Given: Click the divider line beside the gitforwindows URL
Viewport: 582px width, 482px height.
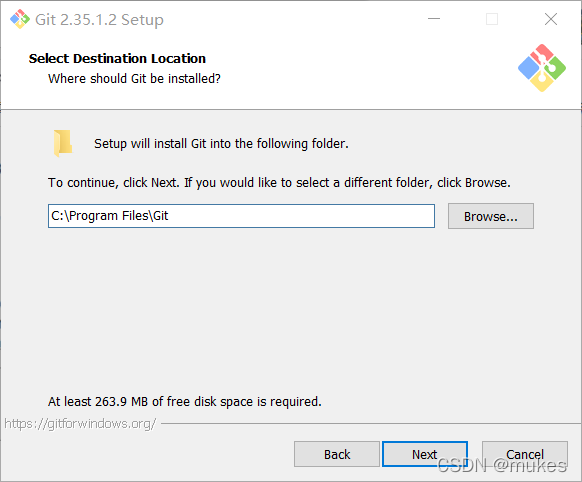Looking at the screenshot, I should tap(371, 423).
